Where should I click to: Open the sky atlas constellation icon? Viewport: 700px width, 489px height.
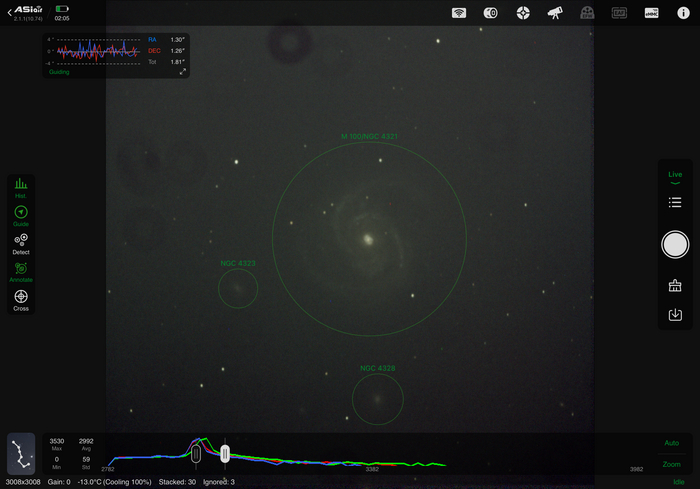point(20,453)
